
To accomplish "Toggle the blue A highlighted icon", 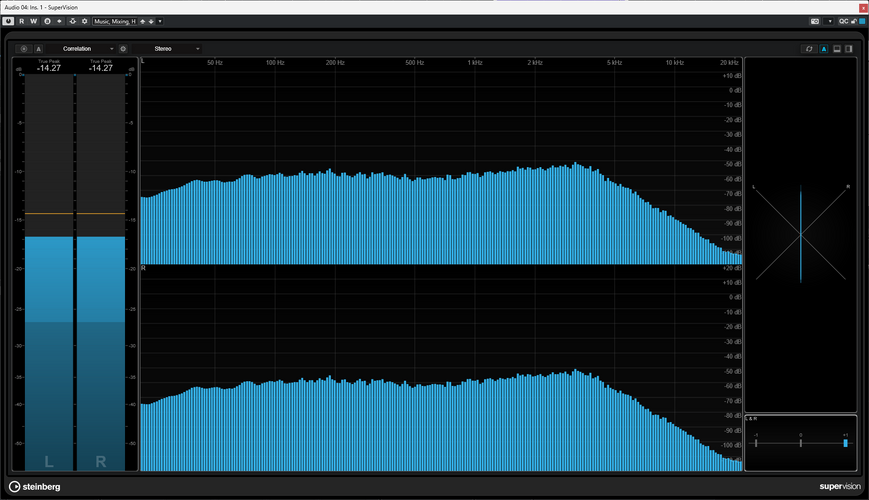I will [x=824, y=49].
